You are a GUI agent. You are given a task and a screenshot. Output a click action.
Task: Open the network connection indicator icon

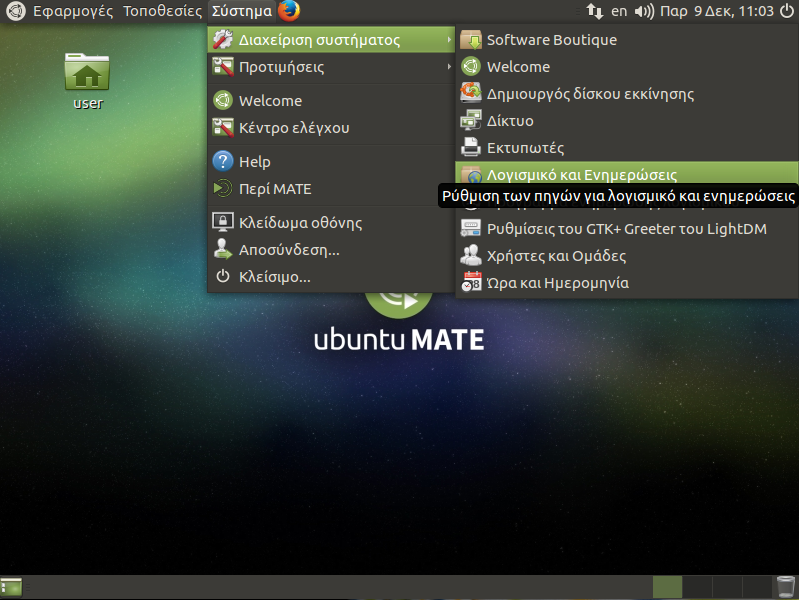(x=594, y=12)
